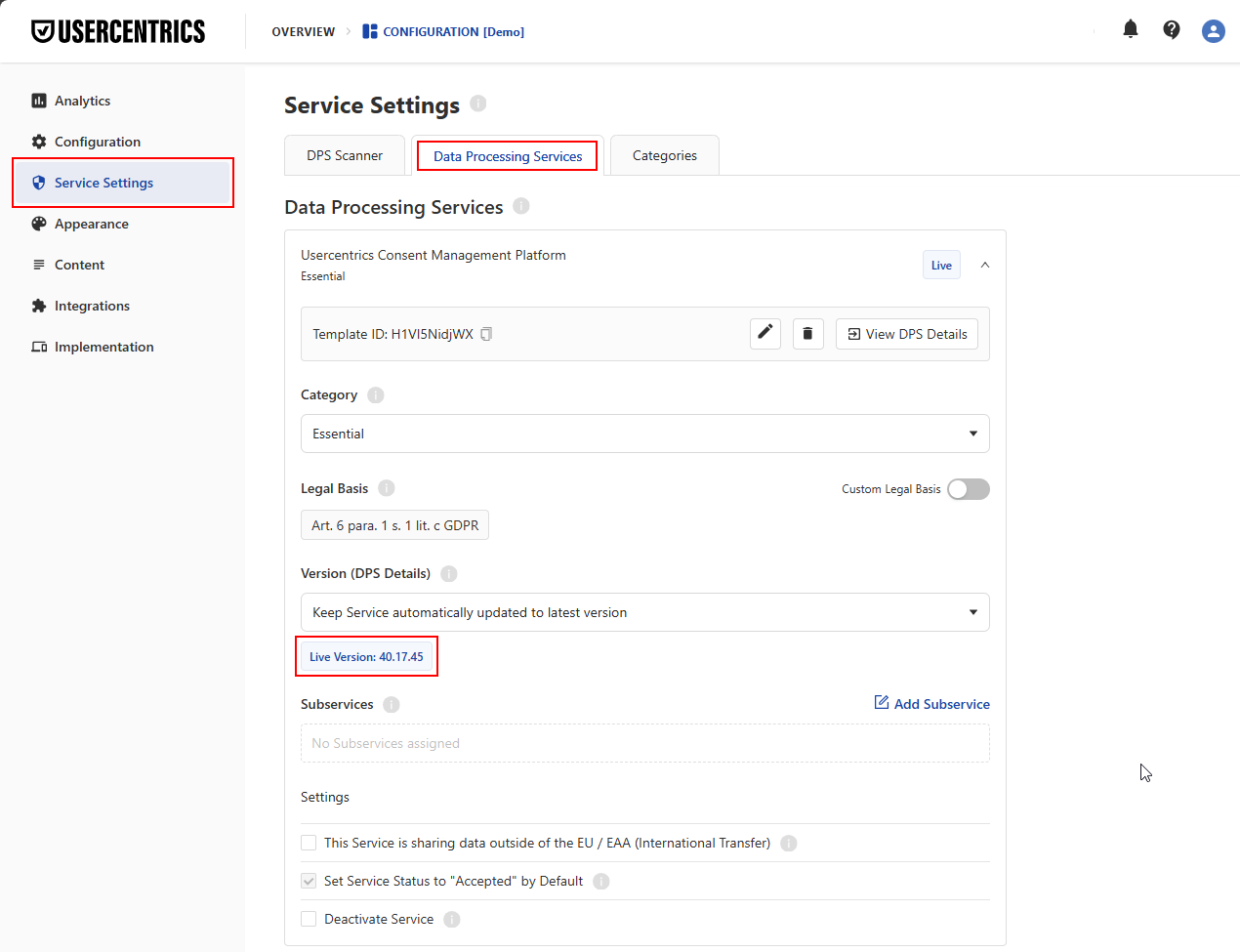
Task: Click the Appearance palette icon
Action: 39,224
